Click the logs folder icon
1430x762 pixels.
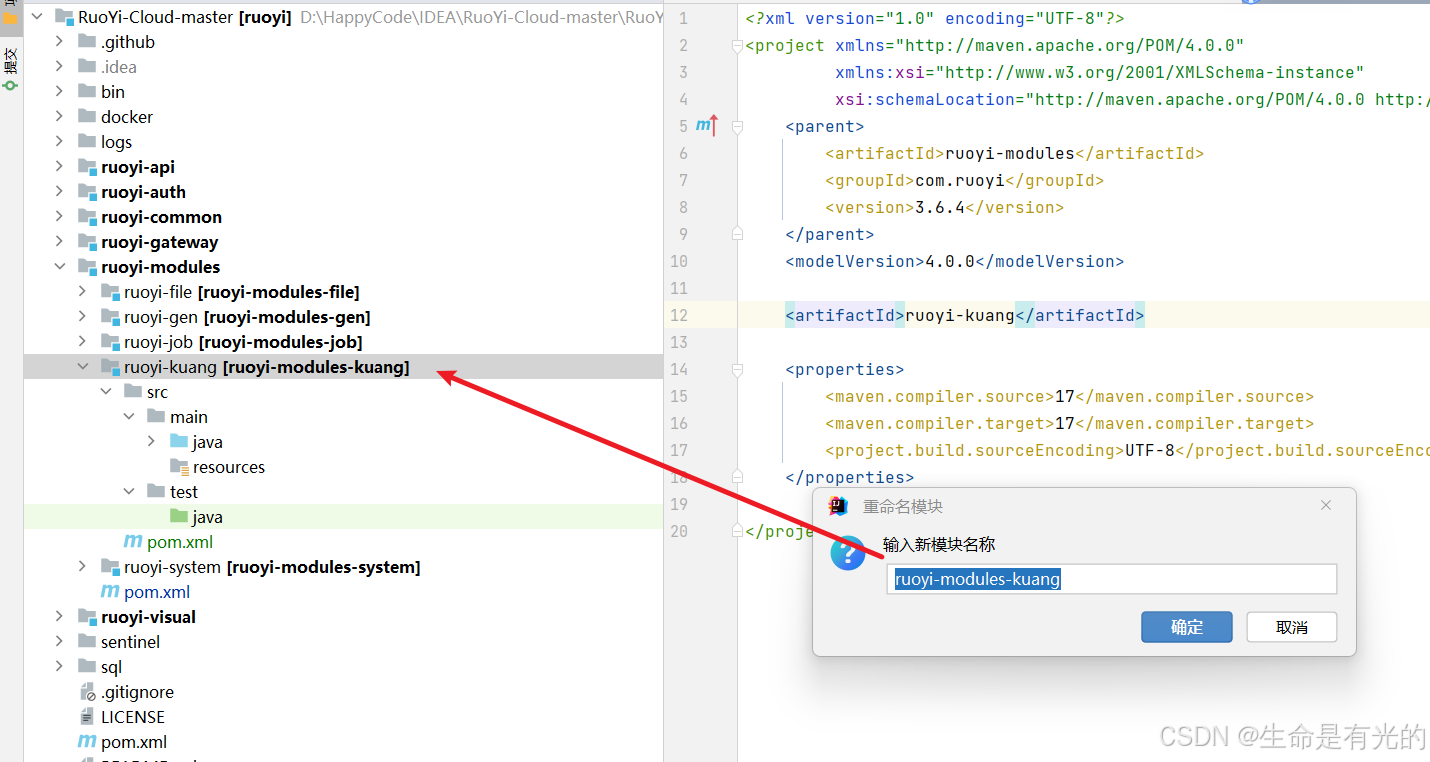point(87,142)
